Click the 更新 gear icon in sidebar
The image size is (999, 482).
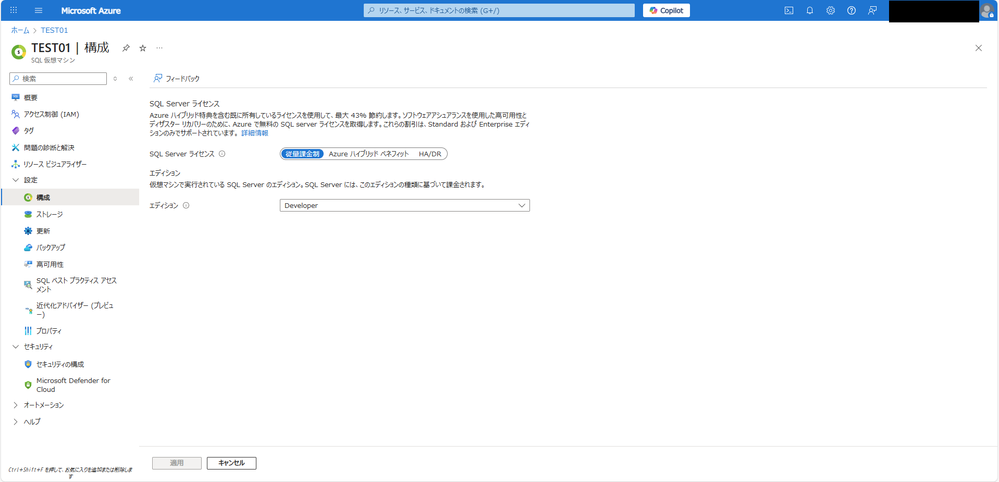point(28,230)
